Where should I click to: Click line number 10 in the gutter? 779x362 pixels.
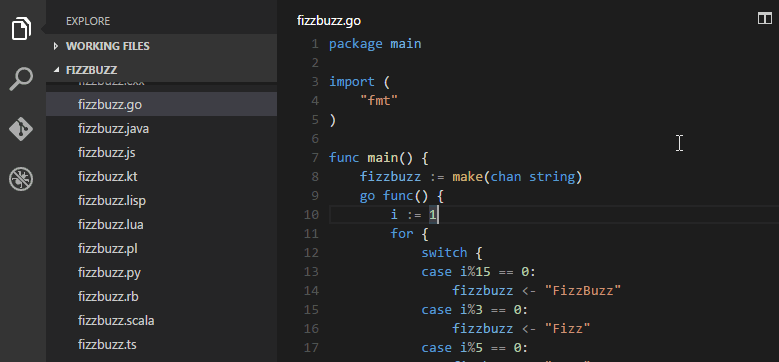(312, 215)
